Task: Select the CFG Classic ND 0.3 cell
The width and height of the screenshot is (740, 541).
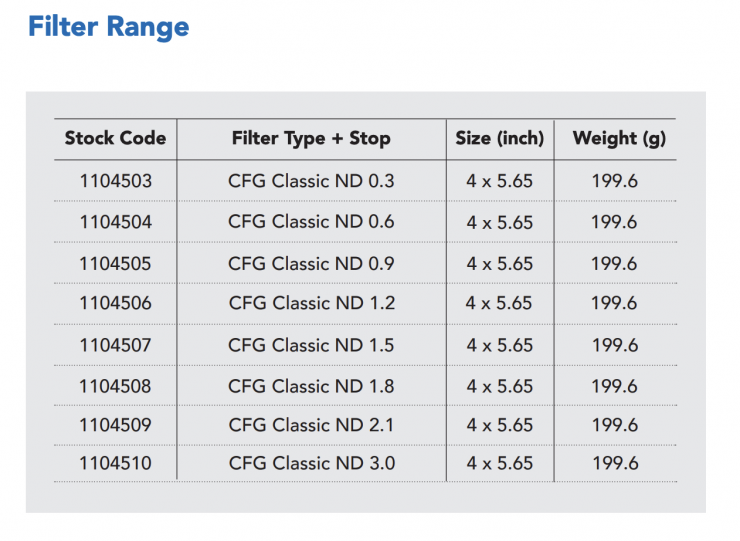Action: (311, 181)
